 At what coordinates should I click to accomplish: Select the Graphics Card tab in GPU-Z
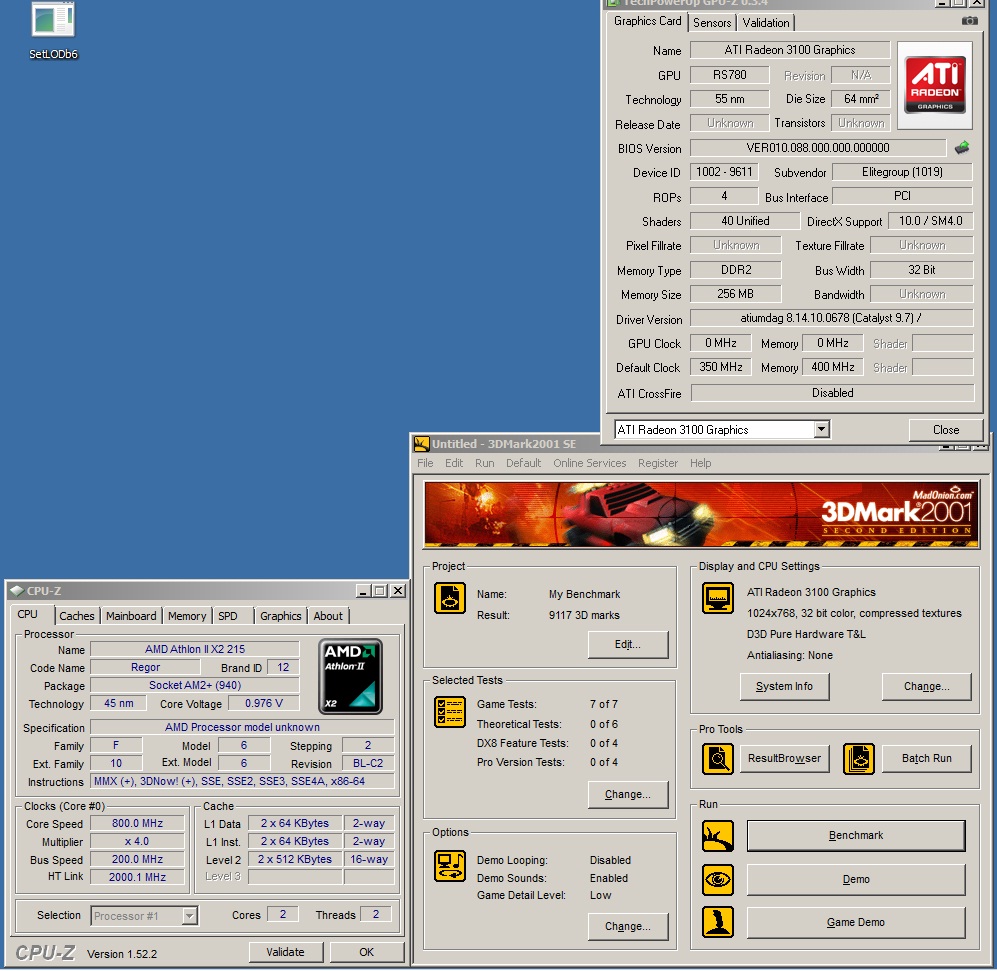[x=647, y=21]
